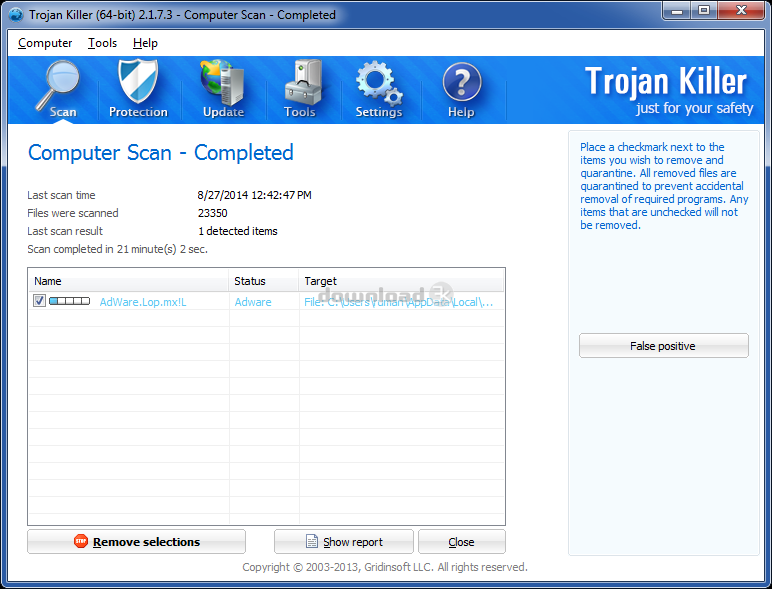Mark detection as False positive
Viewport: 772px width, 589px height.
[664, 346]
